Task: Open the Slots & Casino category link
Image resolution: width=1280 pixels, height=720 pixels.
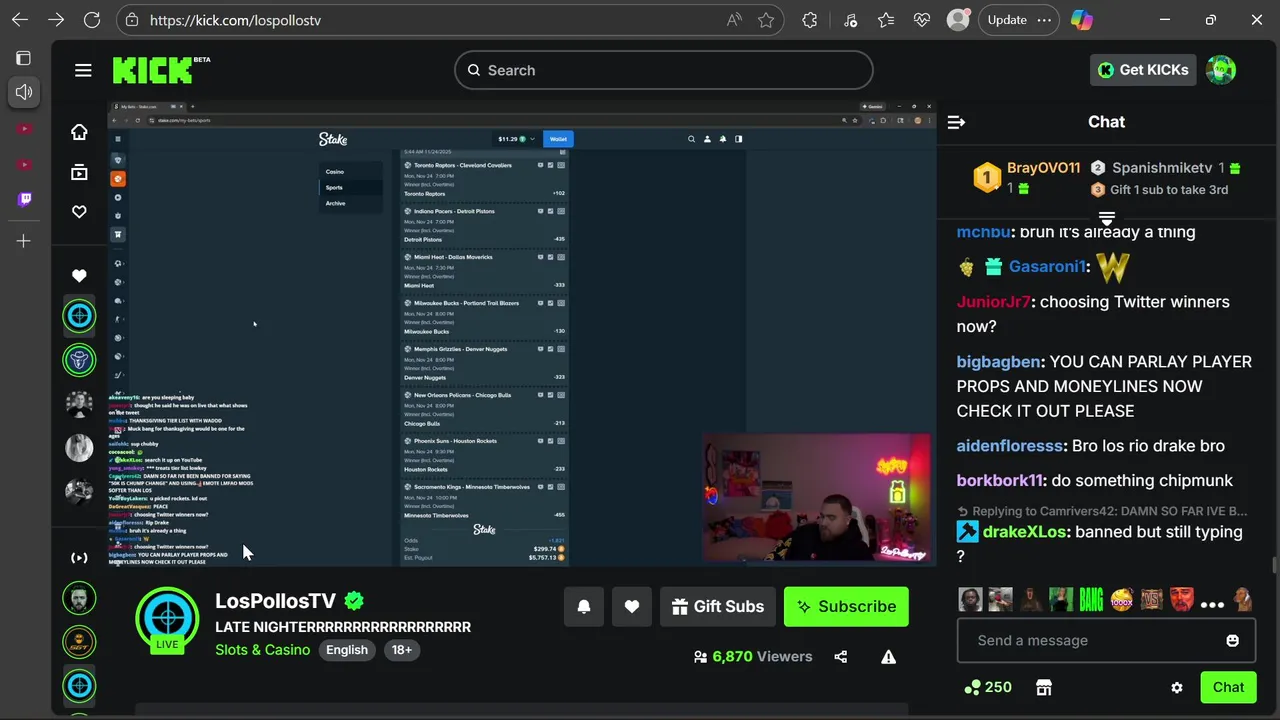Action: pyautogui.click(x=263, y=650)
